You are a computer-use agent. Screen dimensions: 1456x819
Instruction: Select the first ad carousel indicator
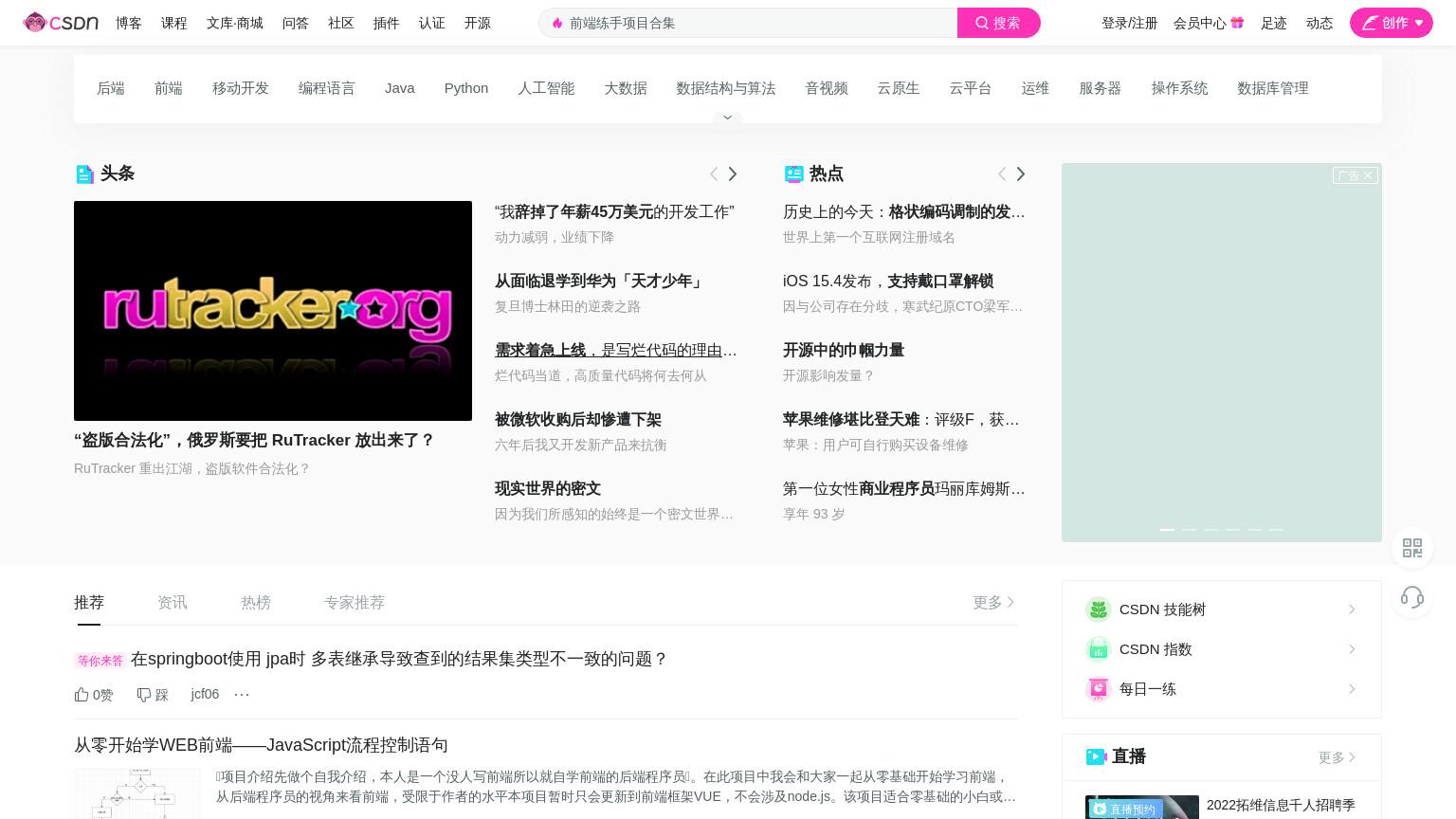[1168, 529]
